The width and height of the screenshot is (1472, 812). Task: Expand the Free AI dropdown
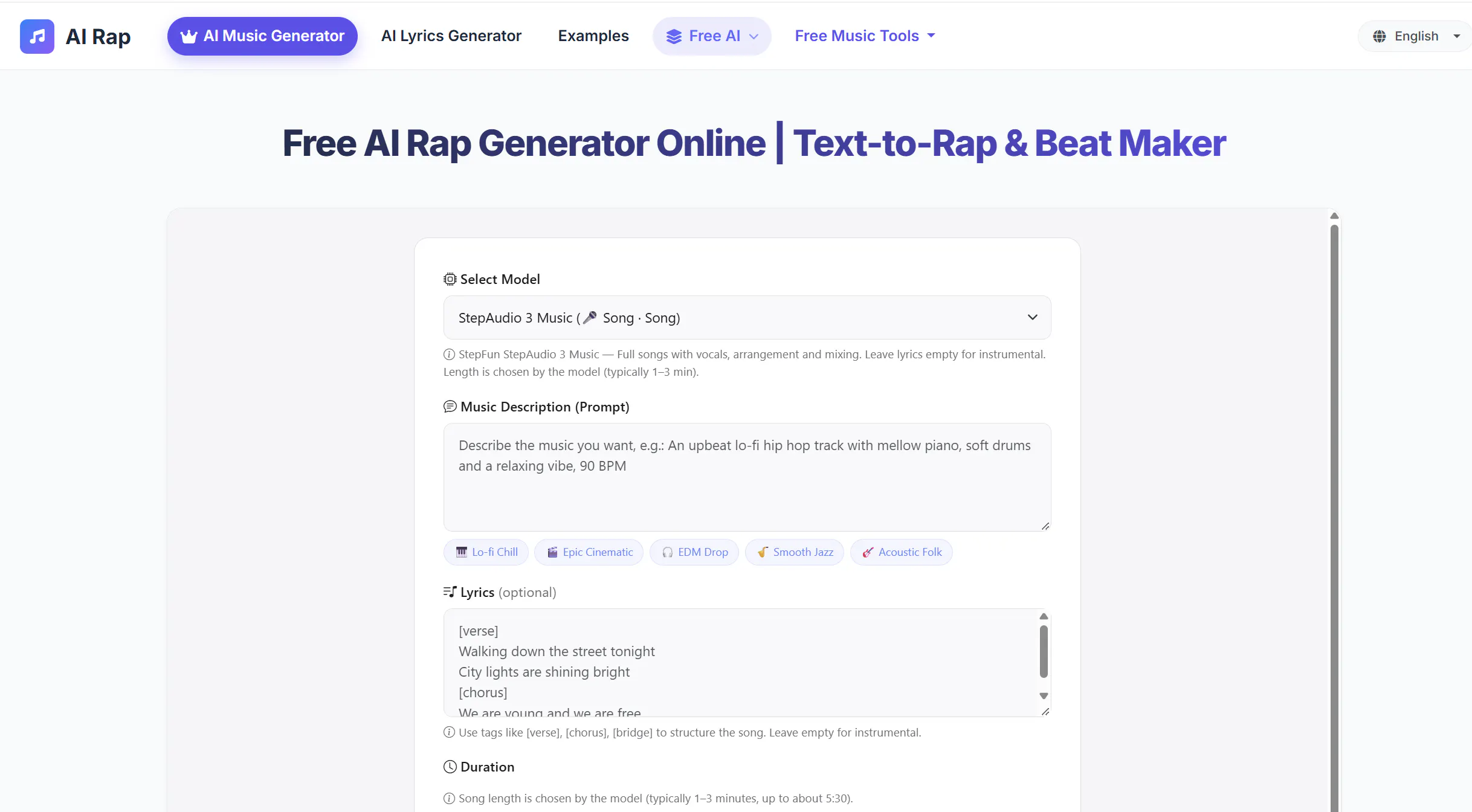712,36
